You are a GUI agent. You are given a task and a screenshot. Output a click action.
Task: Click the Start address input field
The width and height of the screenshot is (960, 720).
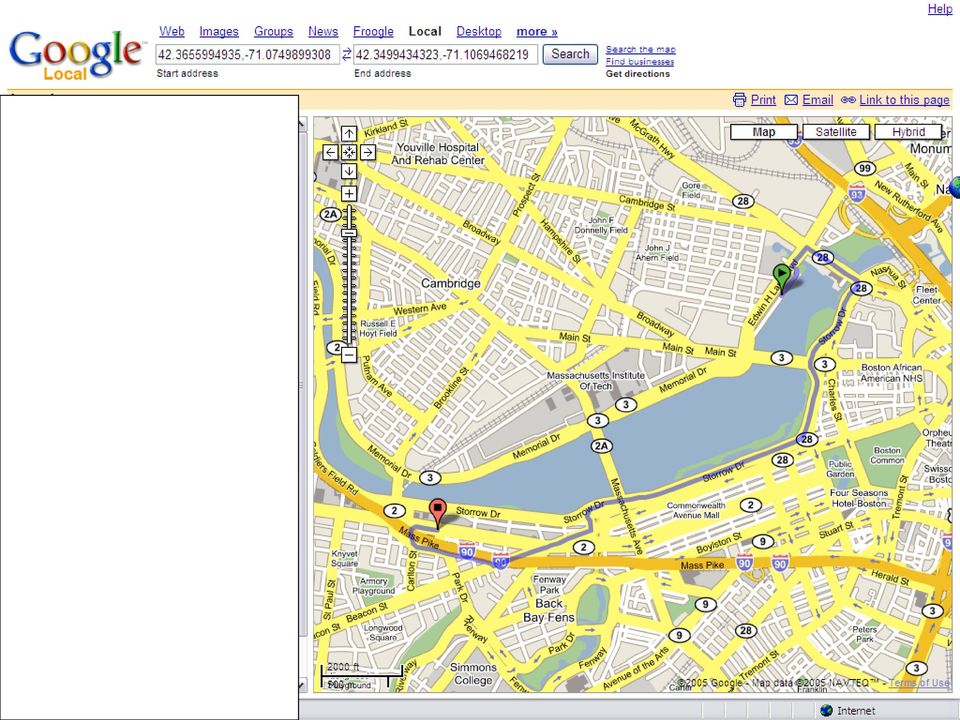coord(247,54)
